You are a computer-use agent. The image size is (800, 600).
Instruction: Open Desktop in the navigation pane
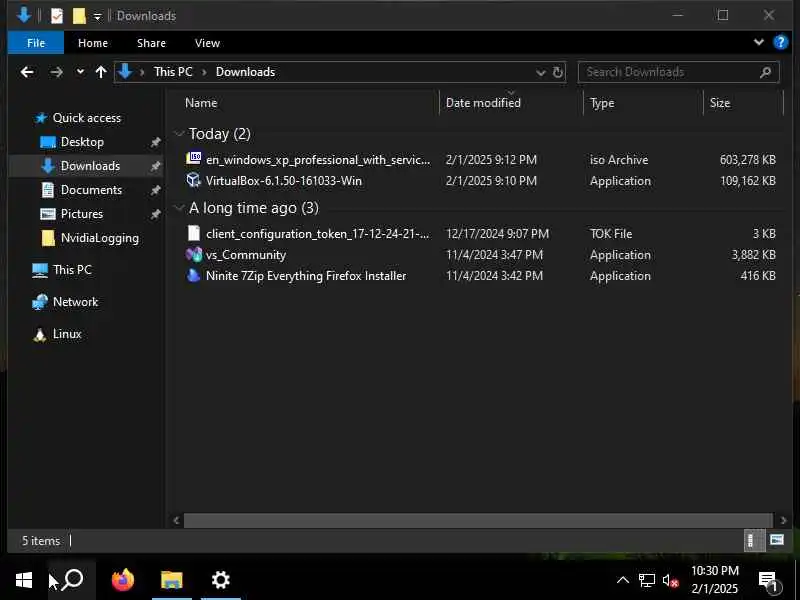[x=82, y=142]
